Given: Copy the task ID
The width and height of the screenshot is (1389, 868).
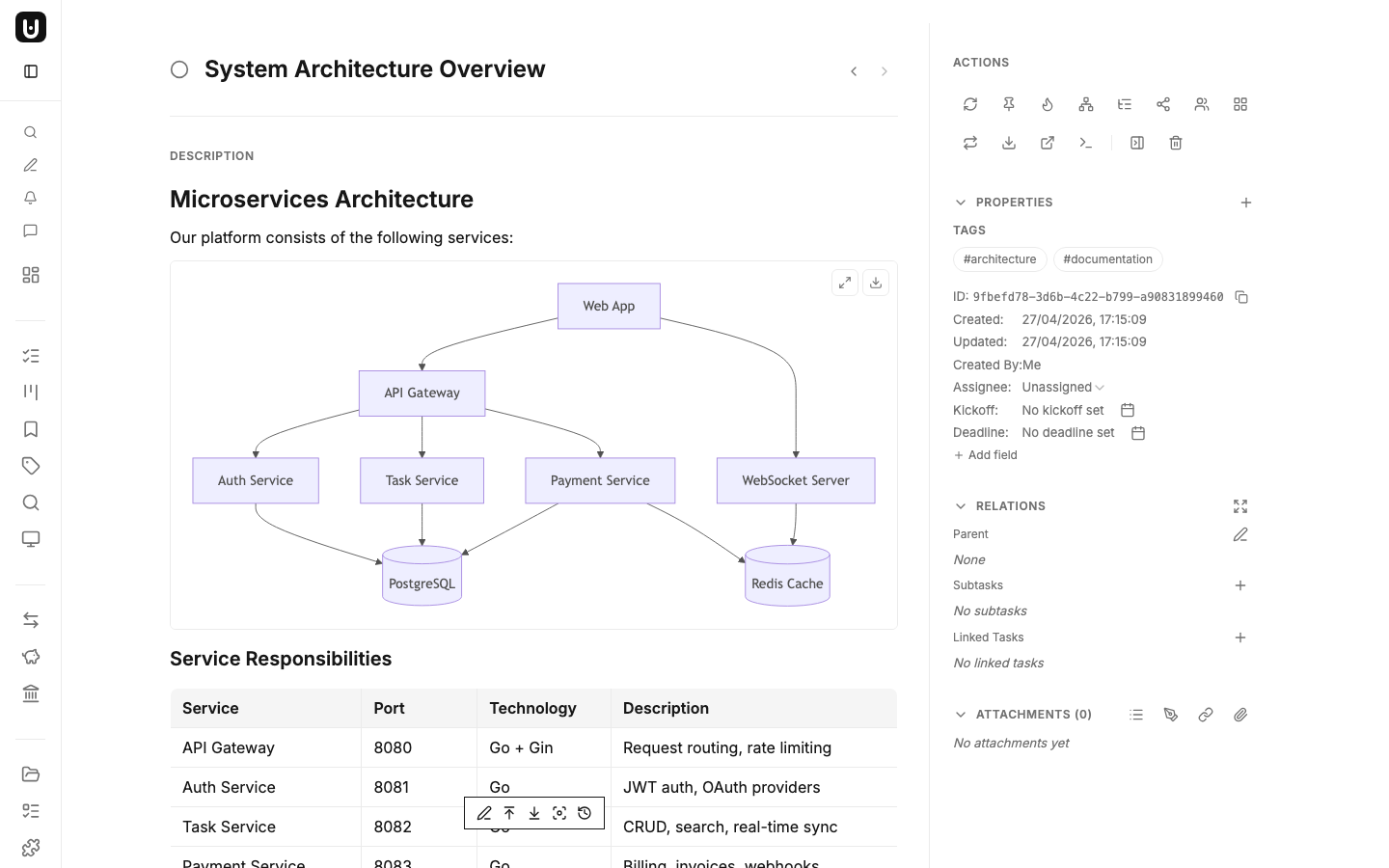Looking at the screenshot, I should click(x=1241, y=297).
